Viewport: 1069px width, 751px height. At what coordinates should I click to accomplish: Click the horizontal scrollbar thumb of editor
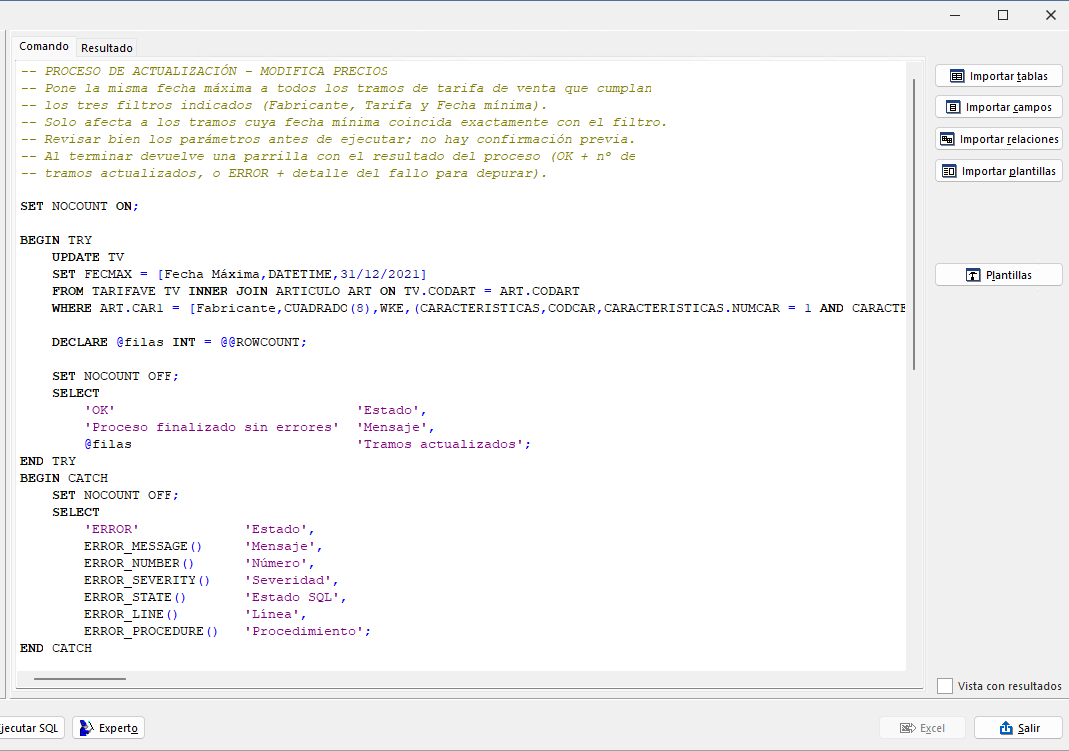[x=80, y=679]
